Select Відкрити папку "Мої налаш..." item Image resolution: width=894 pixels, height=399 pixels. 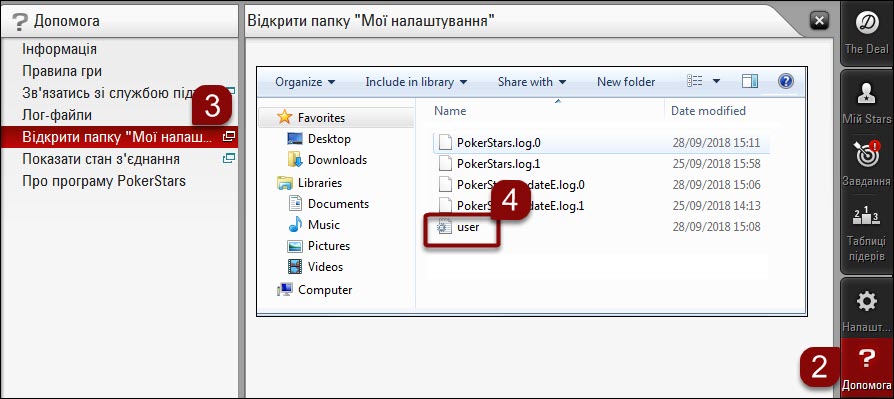(119, 137)
